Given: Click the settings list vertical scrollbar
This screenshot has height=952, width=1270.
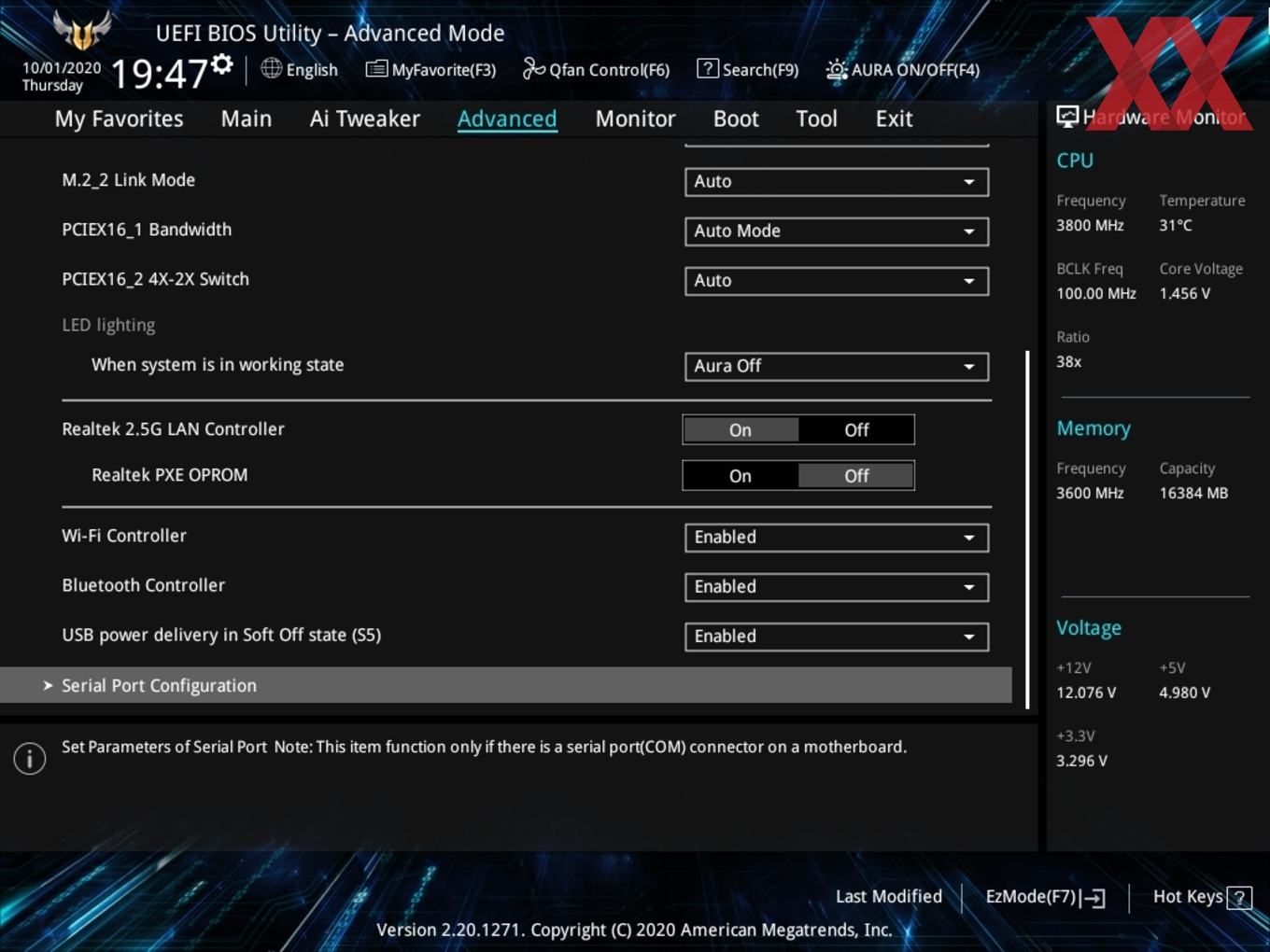Looking at the screenshot, I should (x=1027, y=529).
